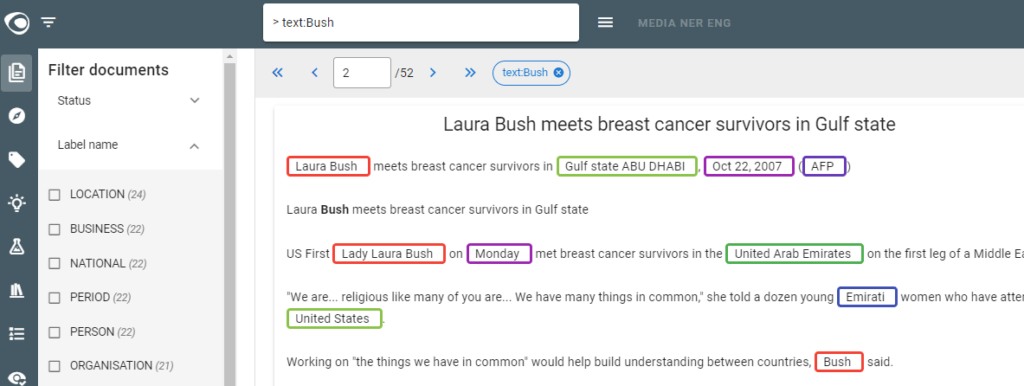Focus the page number input field
The height and width of the screenshot is (386, 1024).
click(362, 72)
